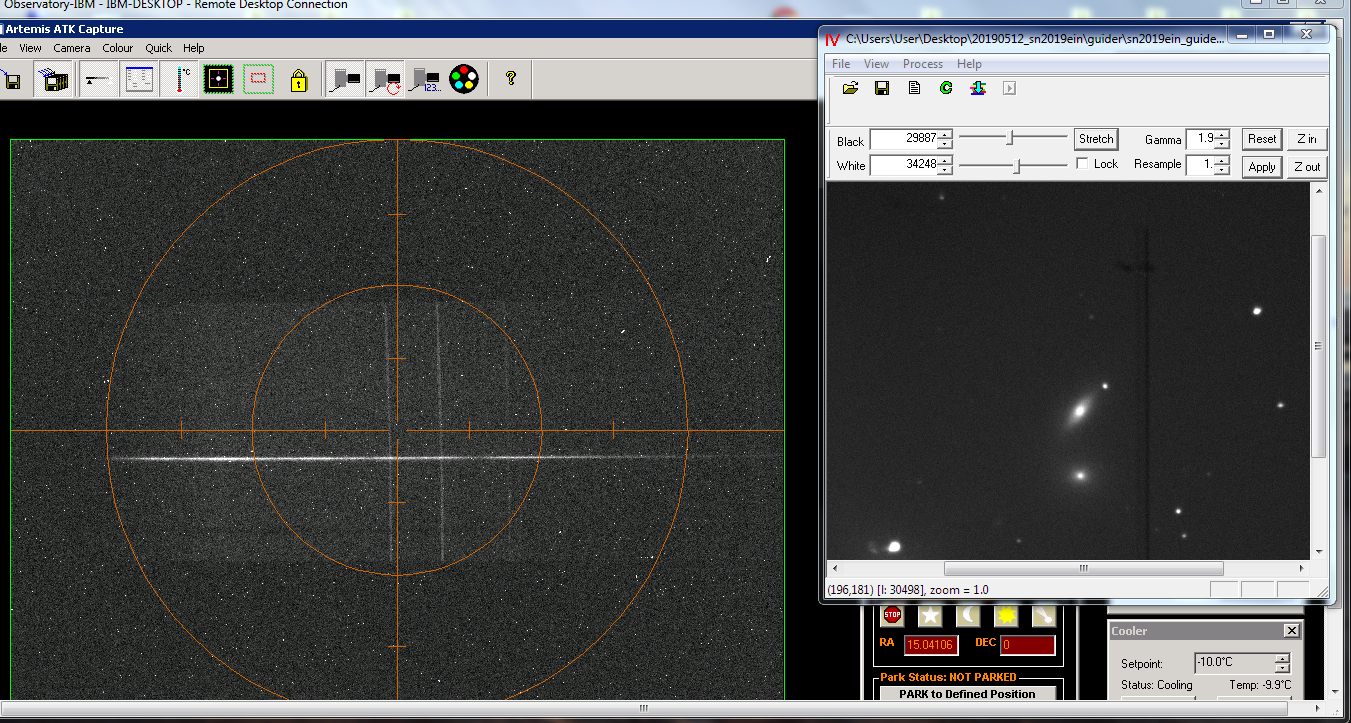Open the Process menu

922,64
